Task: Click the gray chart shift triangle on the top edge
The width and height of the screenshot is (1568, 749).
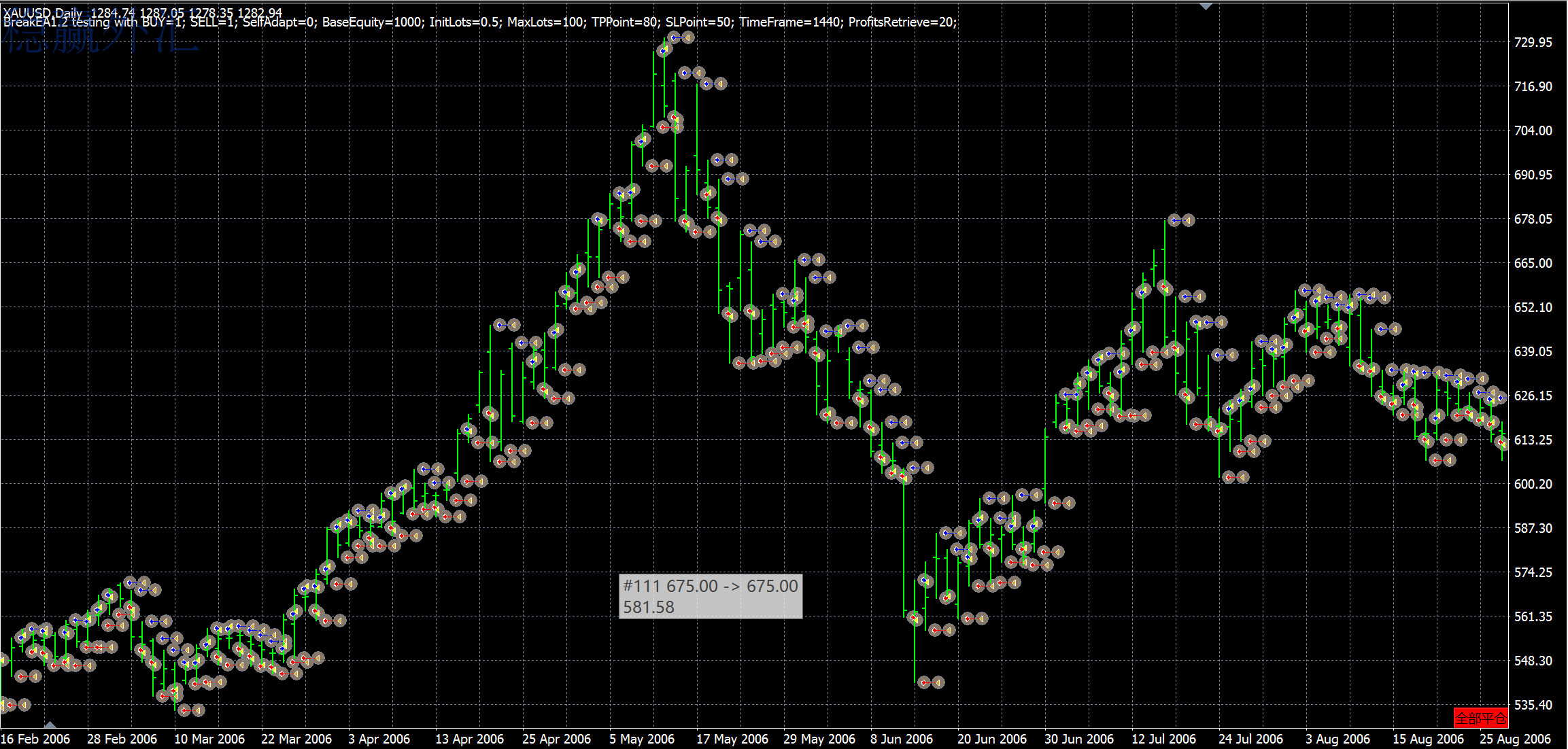Action: pyautogui.click(x=1206, y=6)
